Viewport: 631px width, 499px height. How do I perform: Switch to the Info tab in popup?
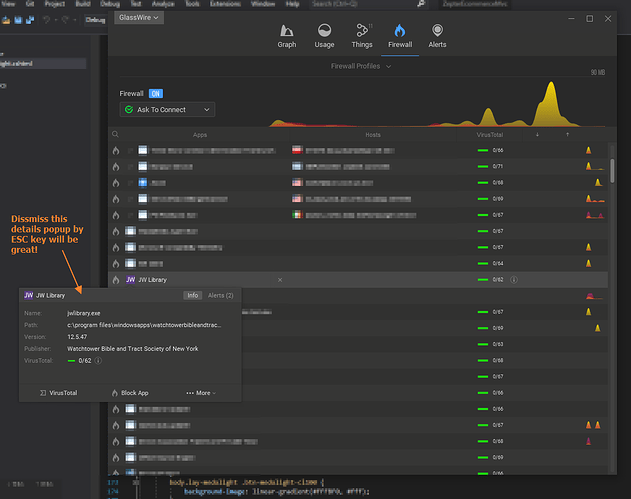[x=193, y=296]
